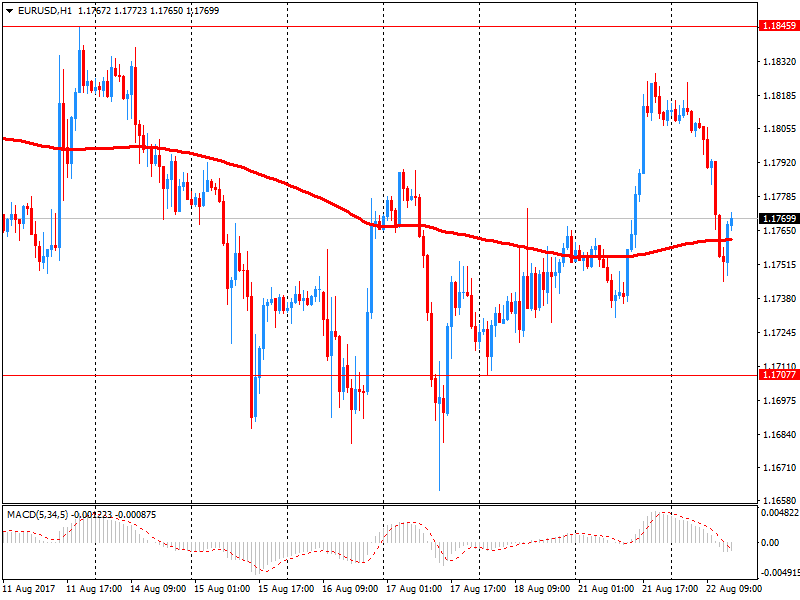Click the 11 Aug 2017 date label
This screenshot has height=600, width=800.
coord(29,589)
